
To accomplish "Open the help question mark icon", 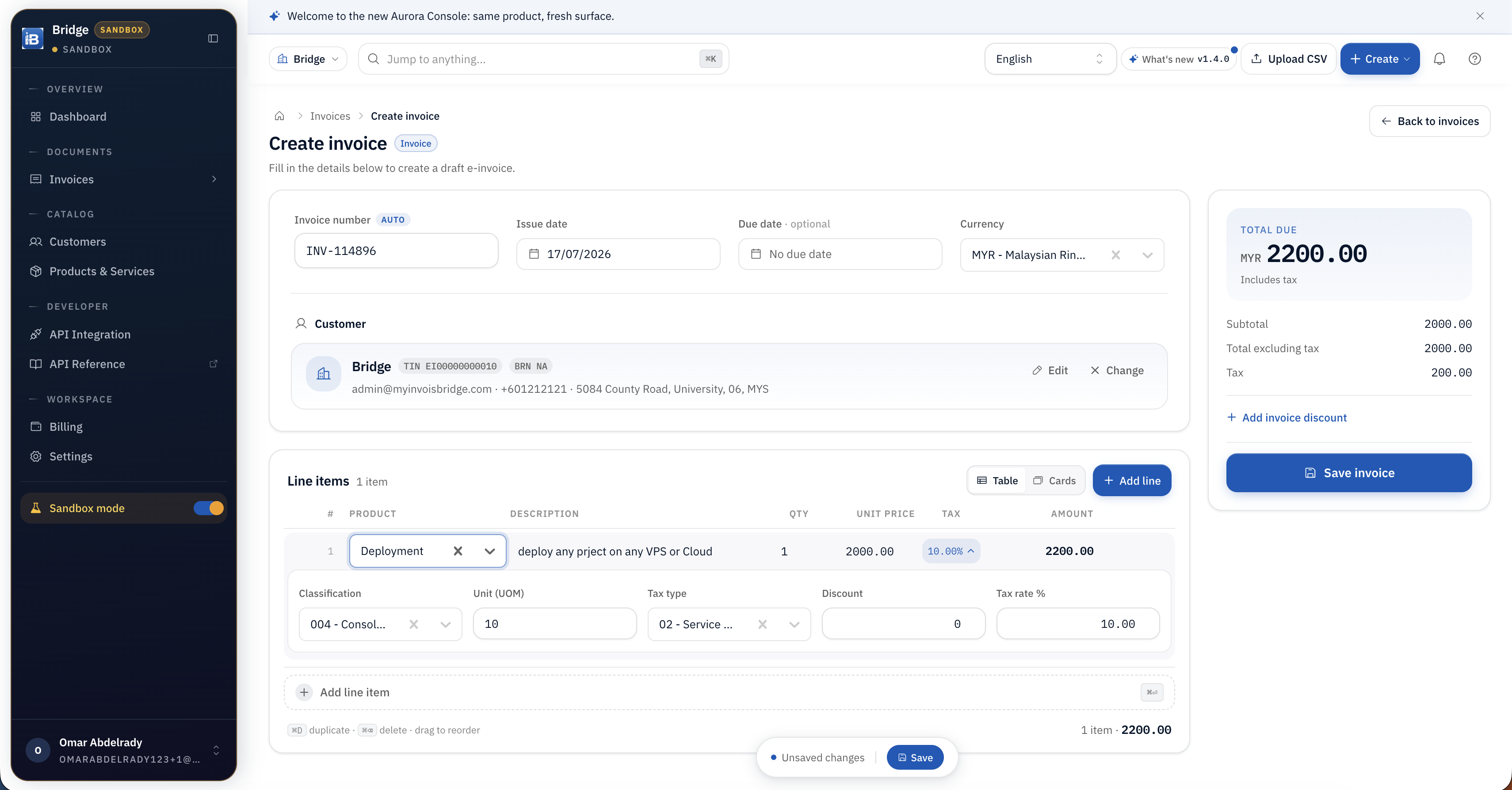I will pos(1474,59).
